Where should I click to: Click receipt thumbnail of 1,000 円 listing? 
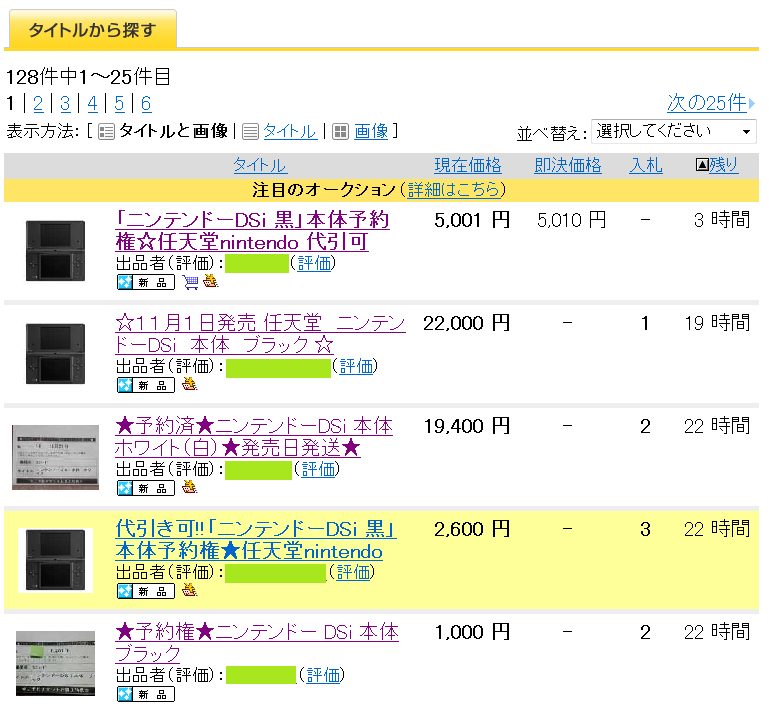click(55, 663)
